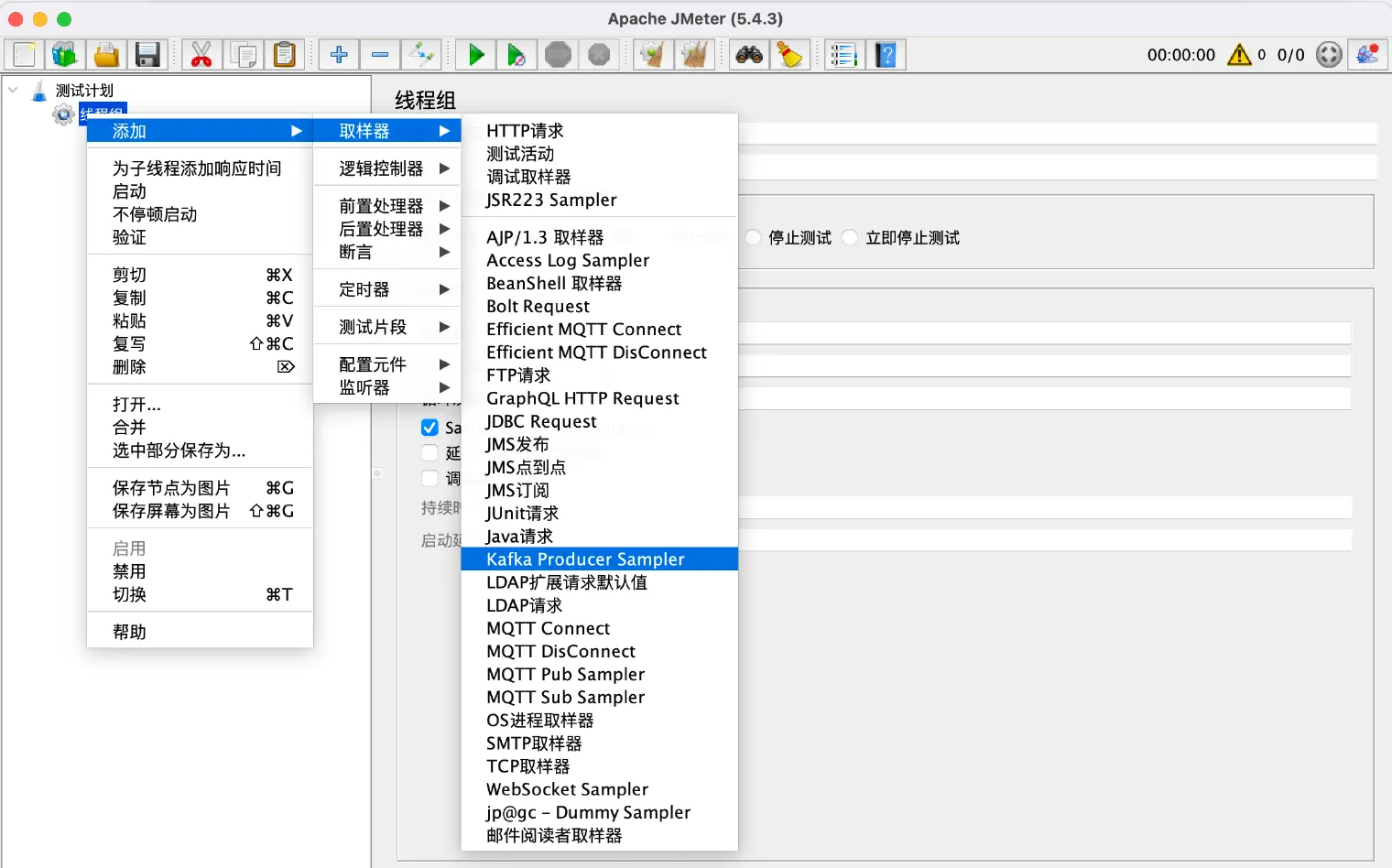Click the Paste clipboard icon
Image resolution: width=1392 pixels, height=868 pixels.
[285, 55]
